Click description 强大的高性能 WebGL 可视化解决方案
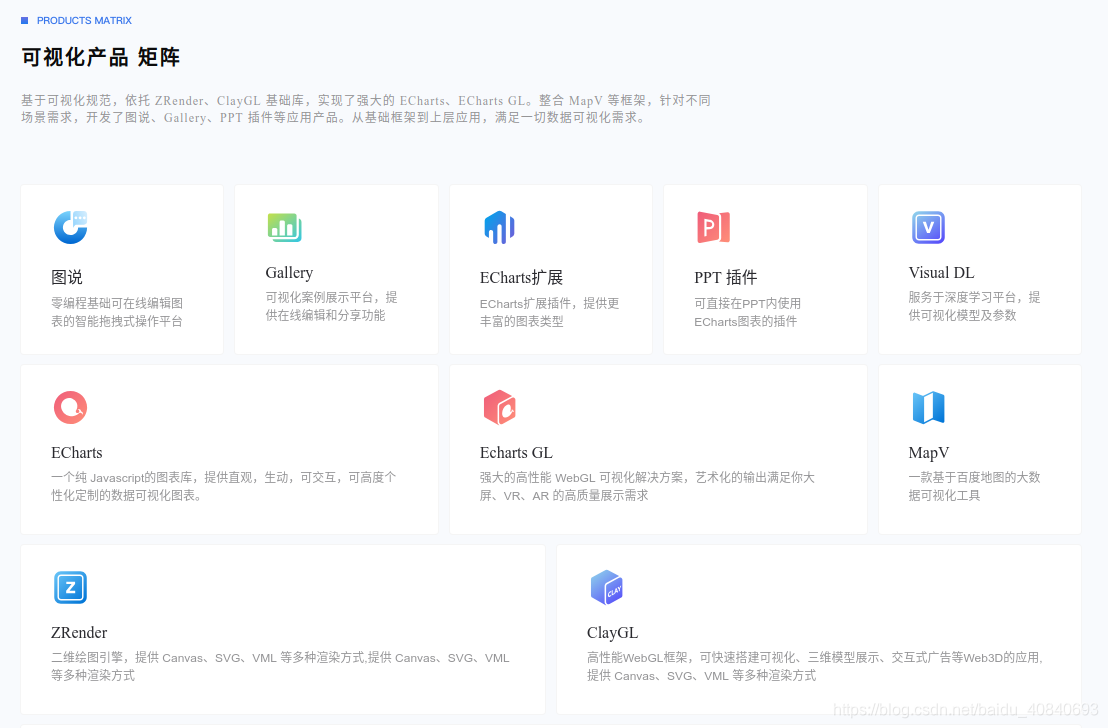 (x=647, y=486)
